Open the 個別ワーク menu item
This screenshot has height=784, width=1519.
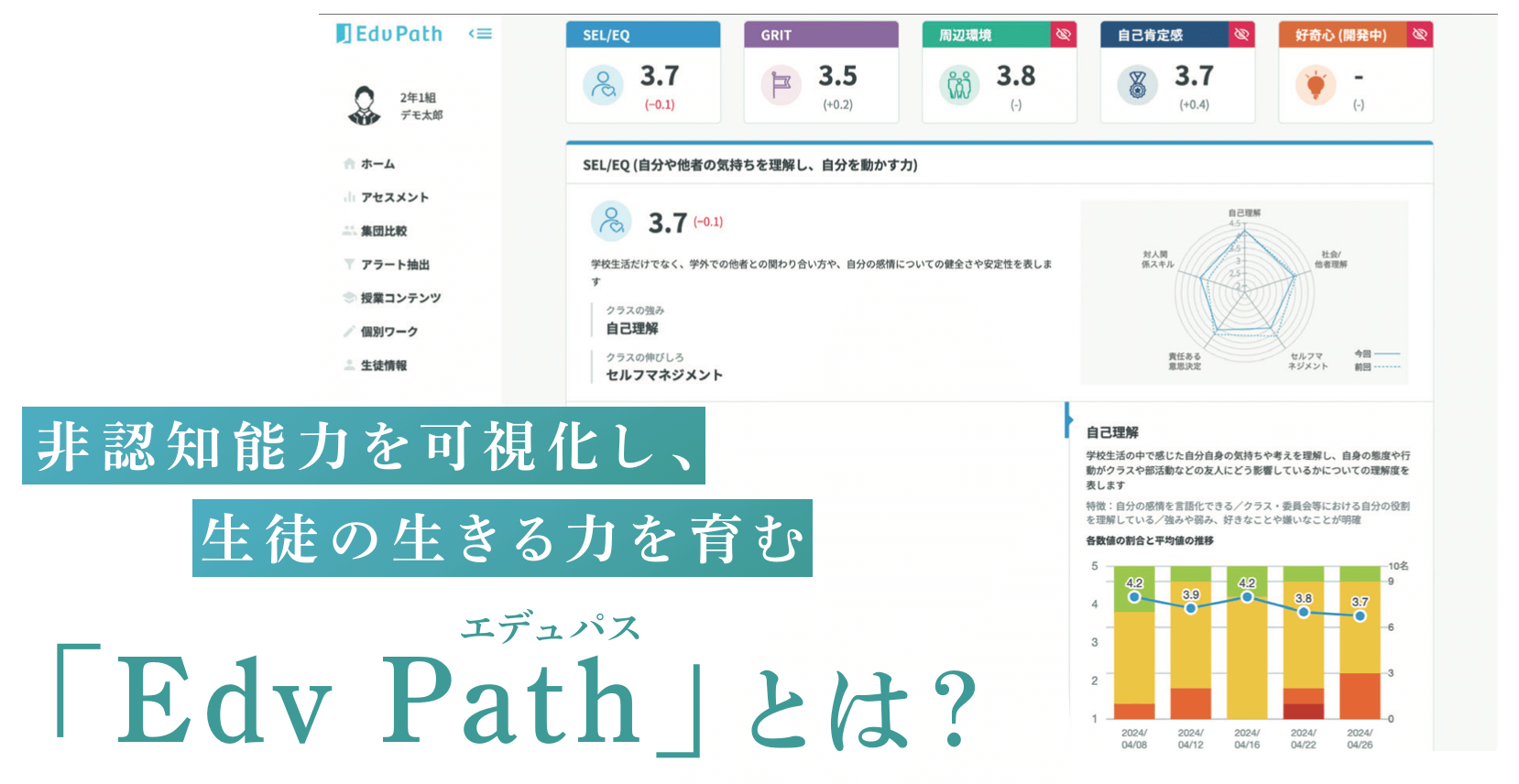[388, 332]
